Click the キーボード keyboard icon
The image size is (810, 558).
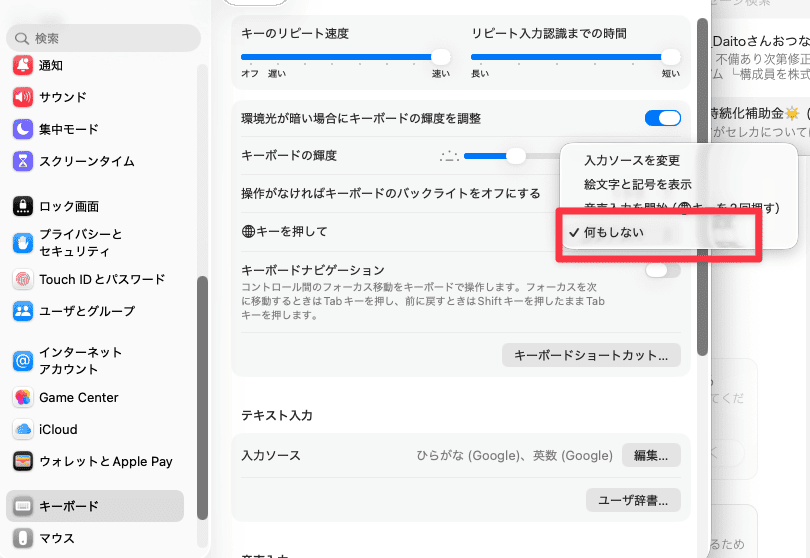coord(23,506)
